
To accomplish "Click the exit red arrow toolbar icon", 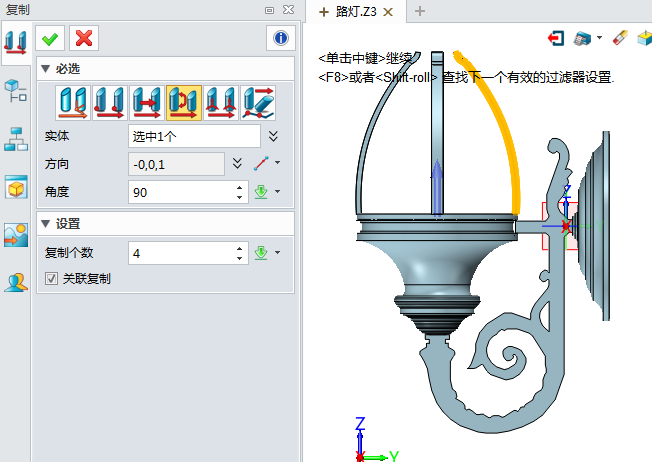I will point(556,38).
